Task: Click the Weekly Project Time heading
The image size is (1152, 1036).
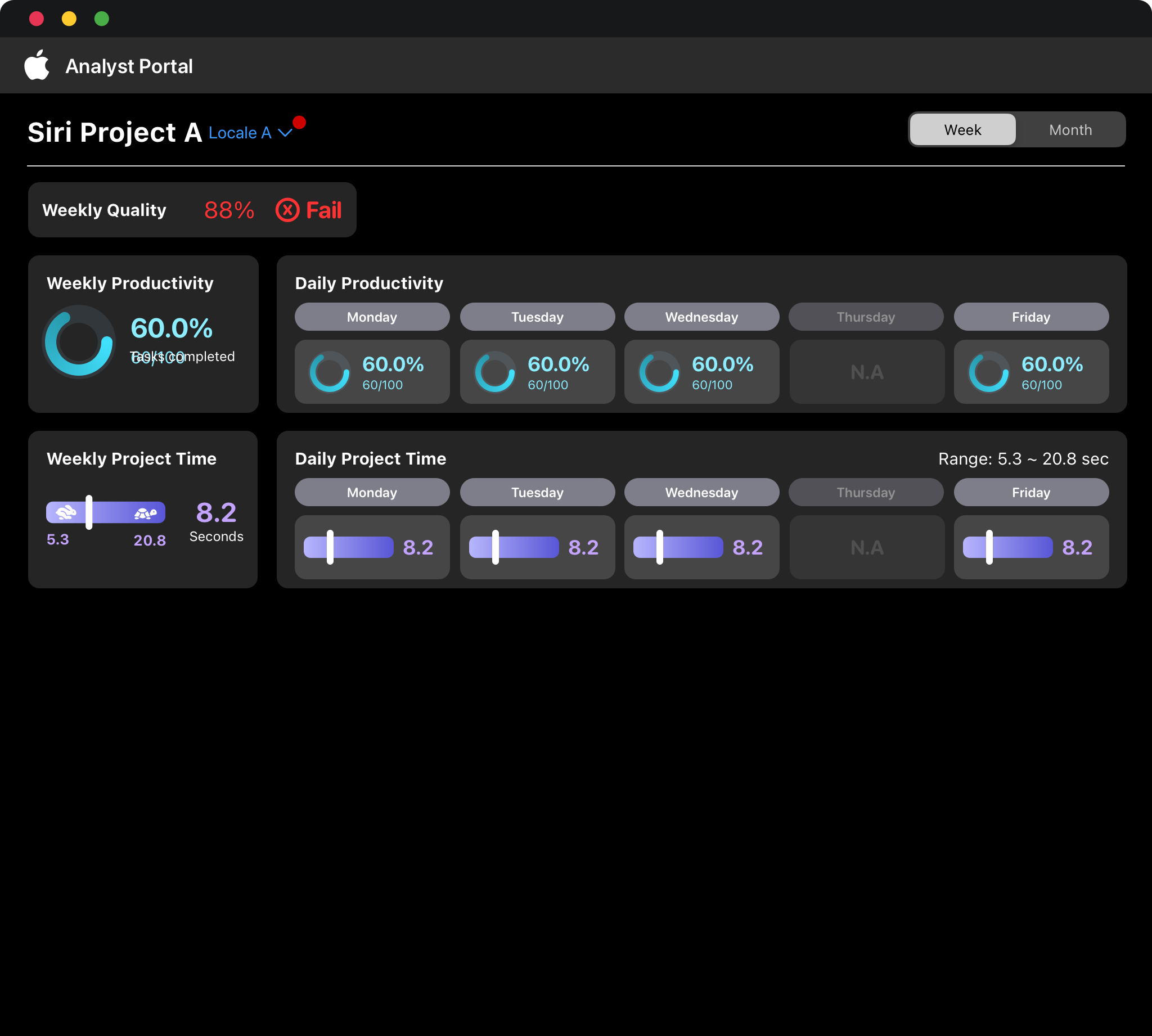Action: (x=132, y=459)
